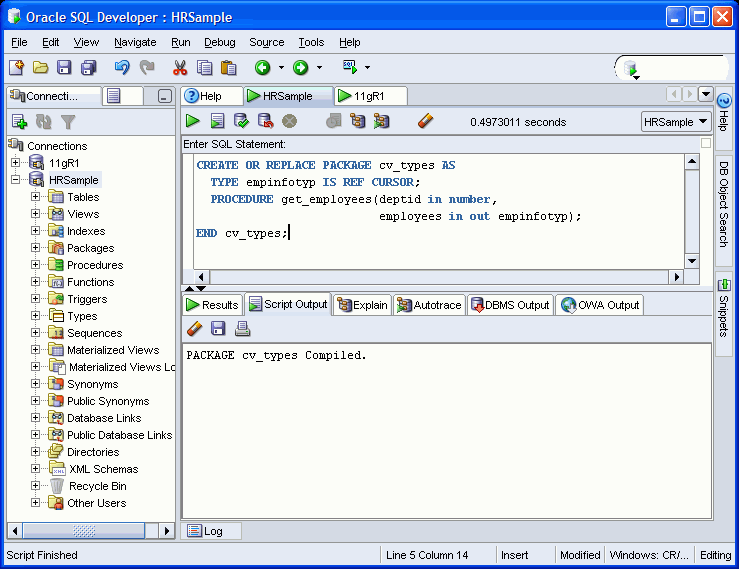
Task: Click the Cut scissors icon
Action: click(x=180, y=68)
